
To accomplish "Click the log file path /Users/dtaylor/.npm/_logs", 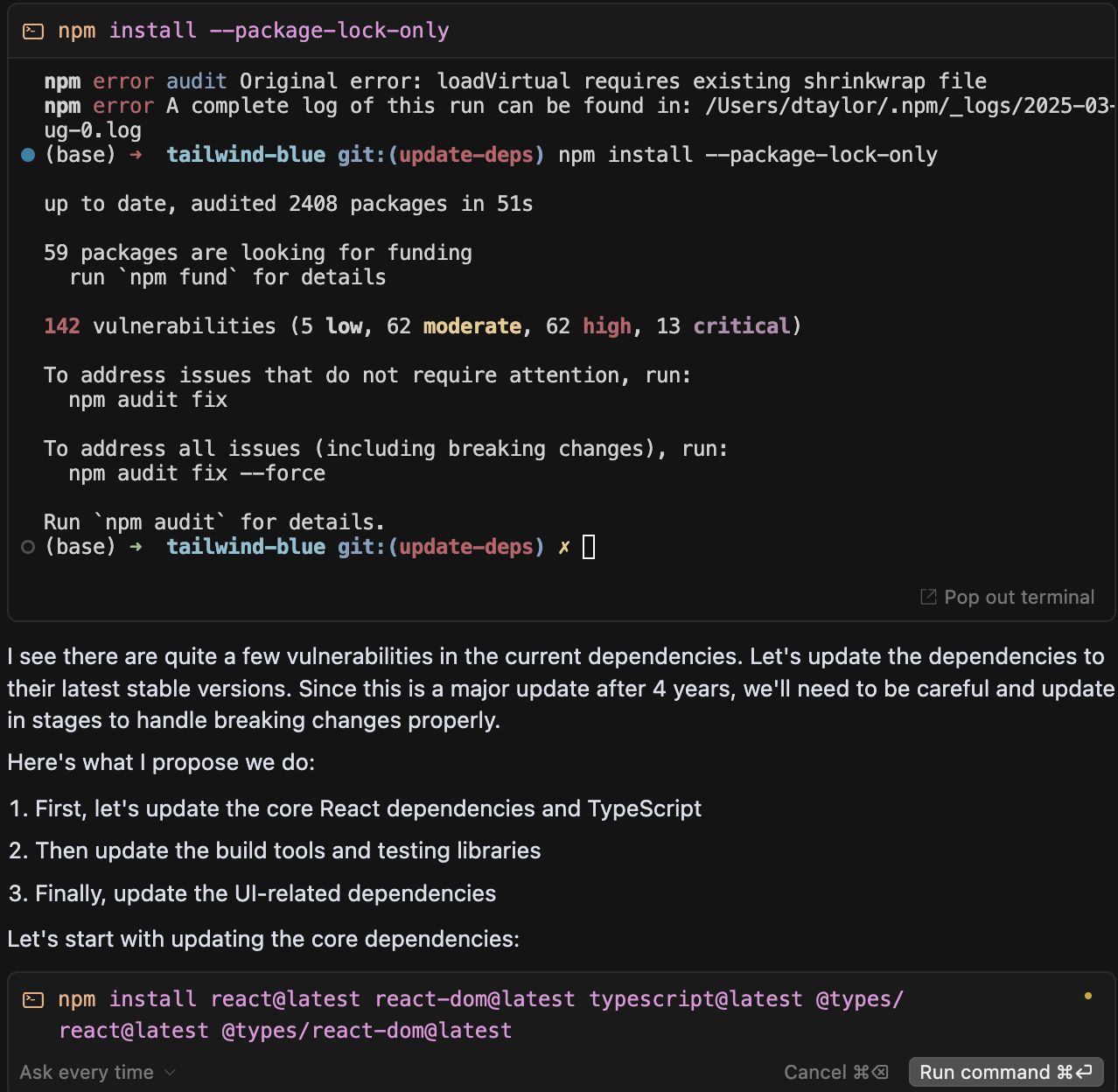I will (x=909, y=106).
